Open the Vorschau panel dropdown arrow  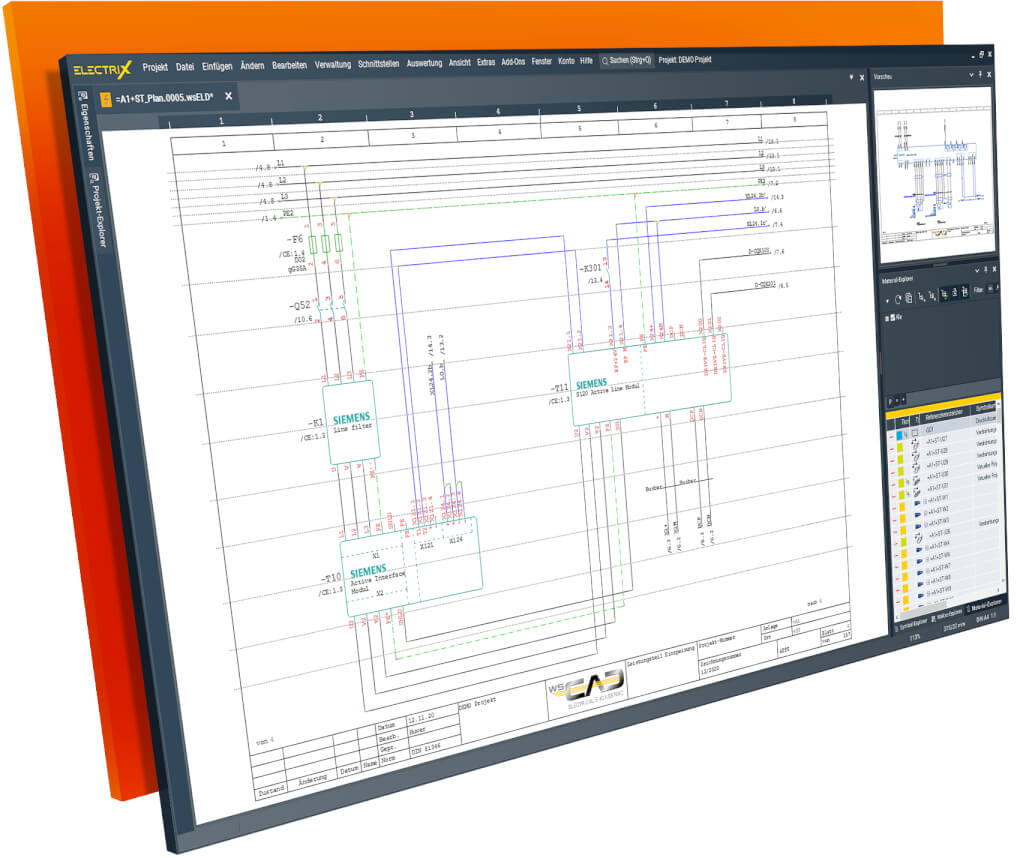[970, 75]
